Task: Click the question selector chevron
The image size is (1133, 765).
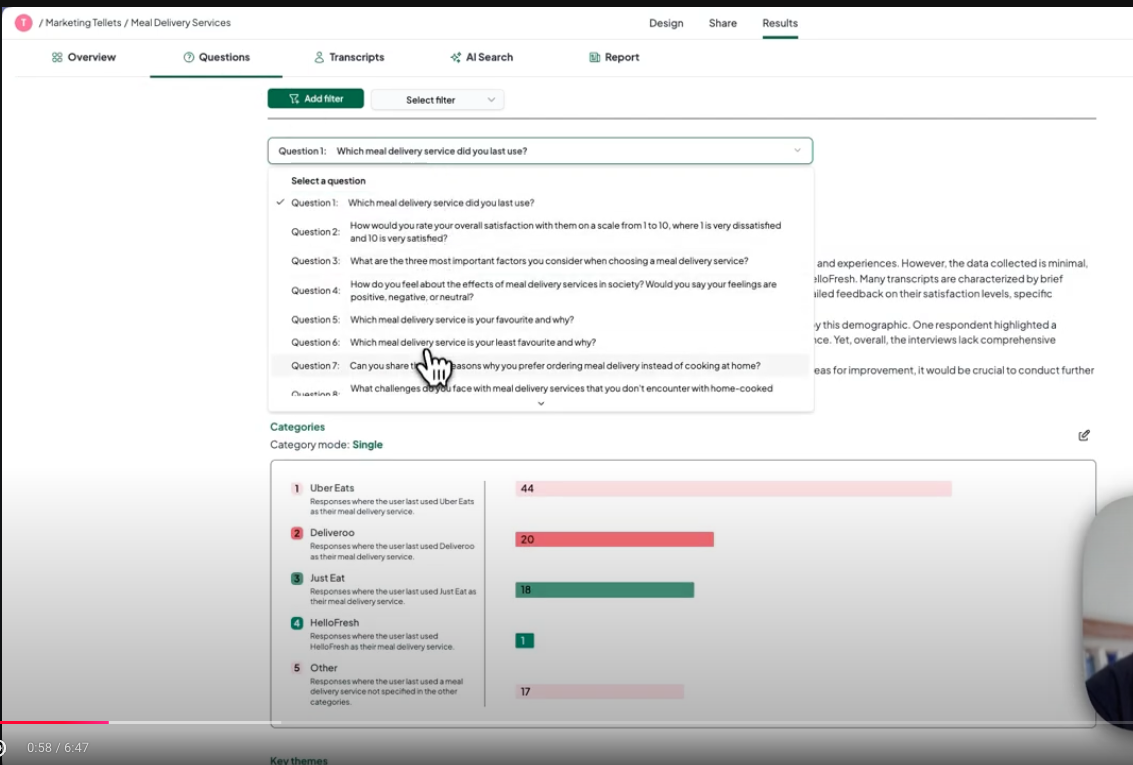Action: tap(797, 151)
